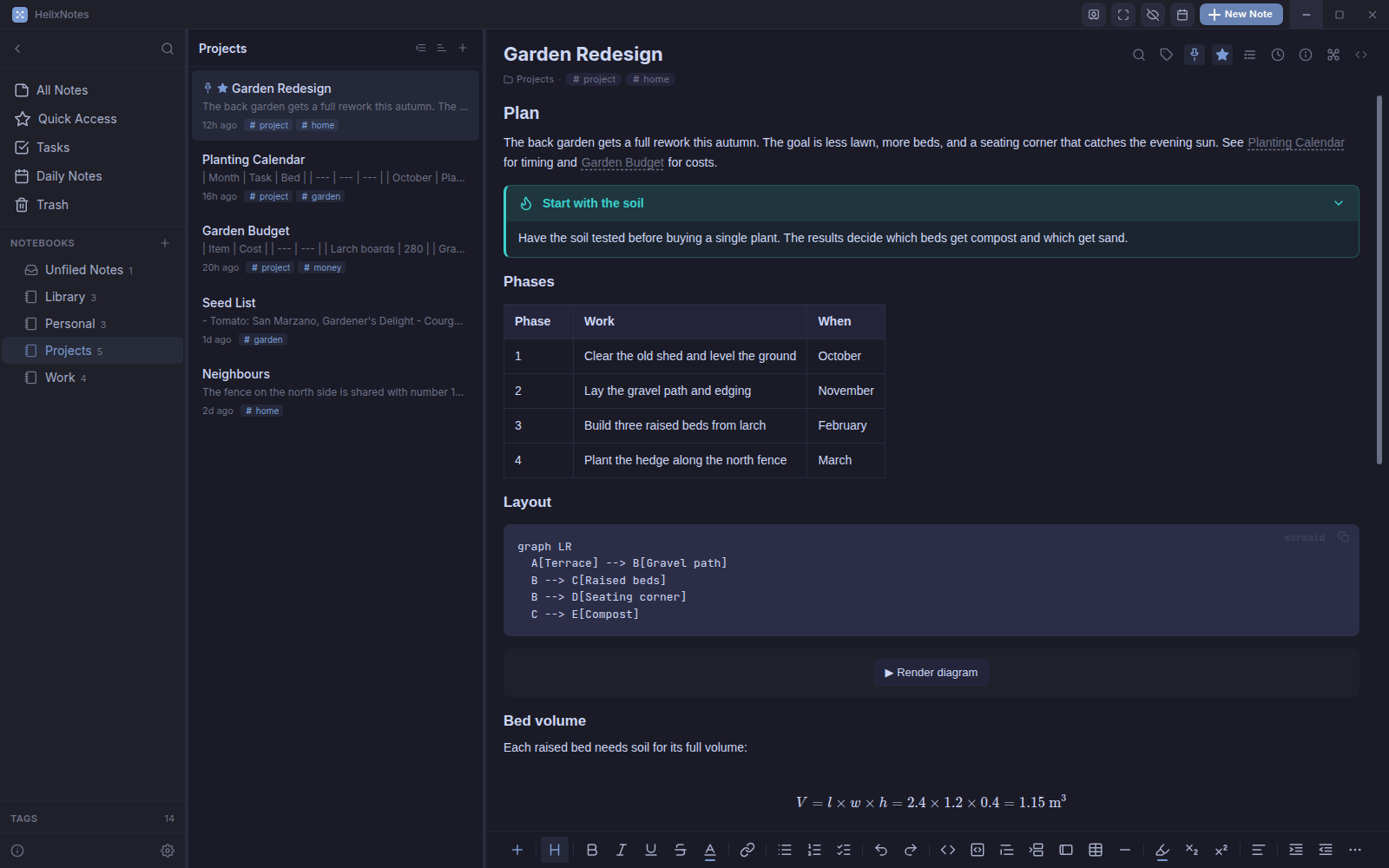Create a note with the New Note button
Viewport: 1389px width, 868px height.
(x=1241, y=15)
